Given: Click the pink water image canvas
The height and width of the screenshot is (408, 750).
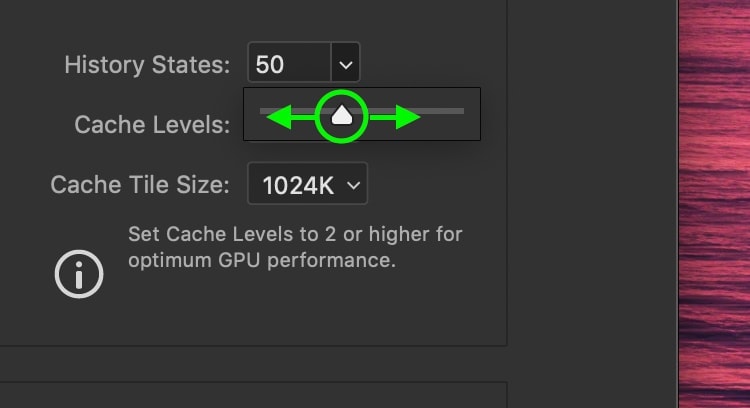Looking at the screenshot, I should pyautogui.click(x=715, y=204).
